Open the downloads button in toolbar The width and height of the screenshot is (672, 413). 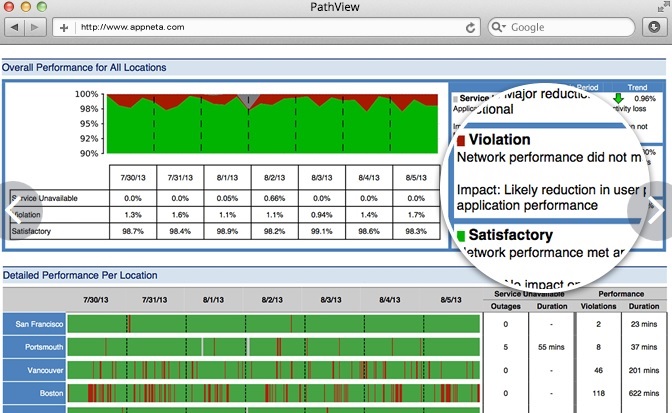654,27
